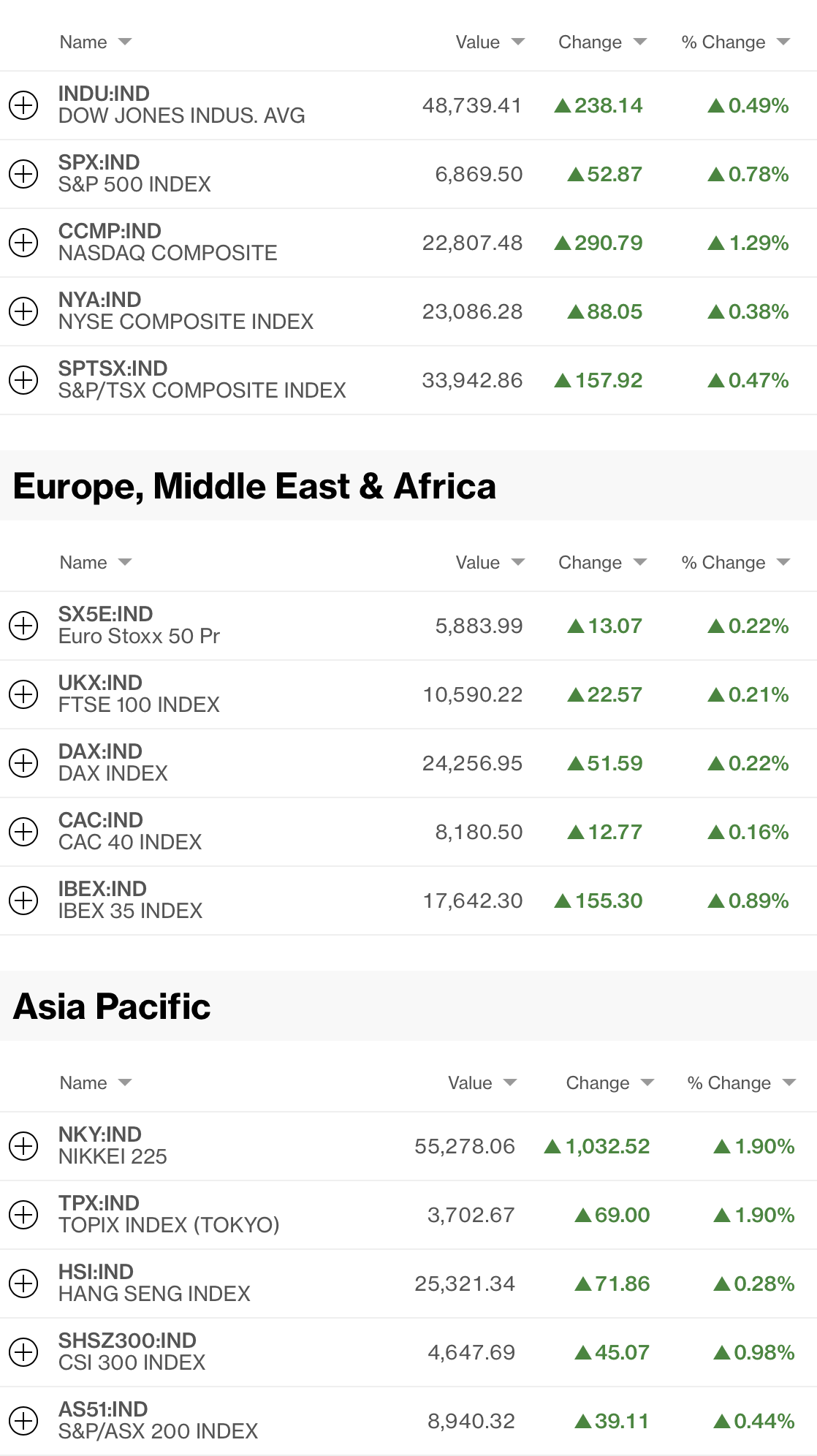Sort Asia Pacific table by Name column
The image size is (817, 1456).
pyautogui.click(x=95, y=1083)
